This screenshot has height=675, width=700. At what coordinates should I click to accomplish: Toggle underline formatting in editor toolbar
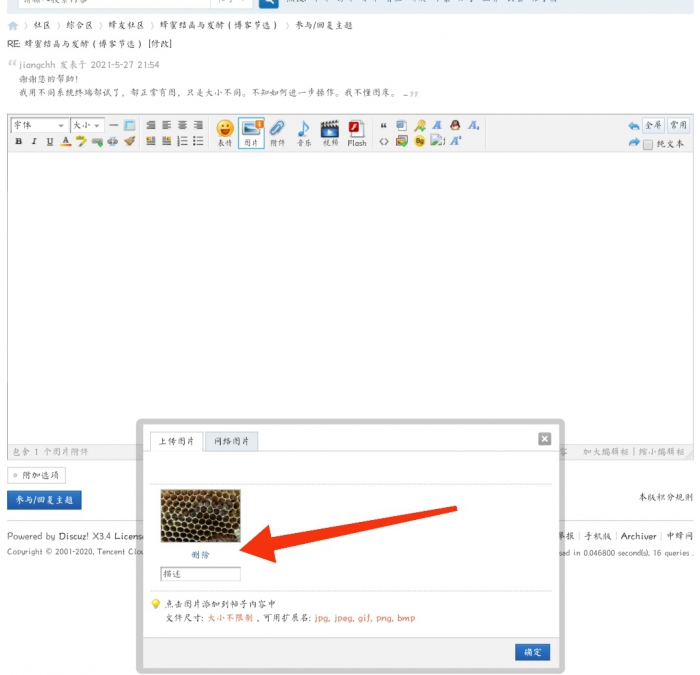click(x=50, y=142)
